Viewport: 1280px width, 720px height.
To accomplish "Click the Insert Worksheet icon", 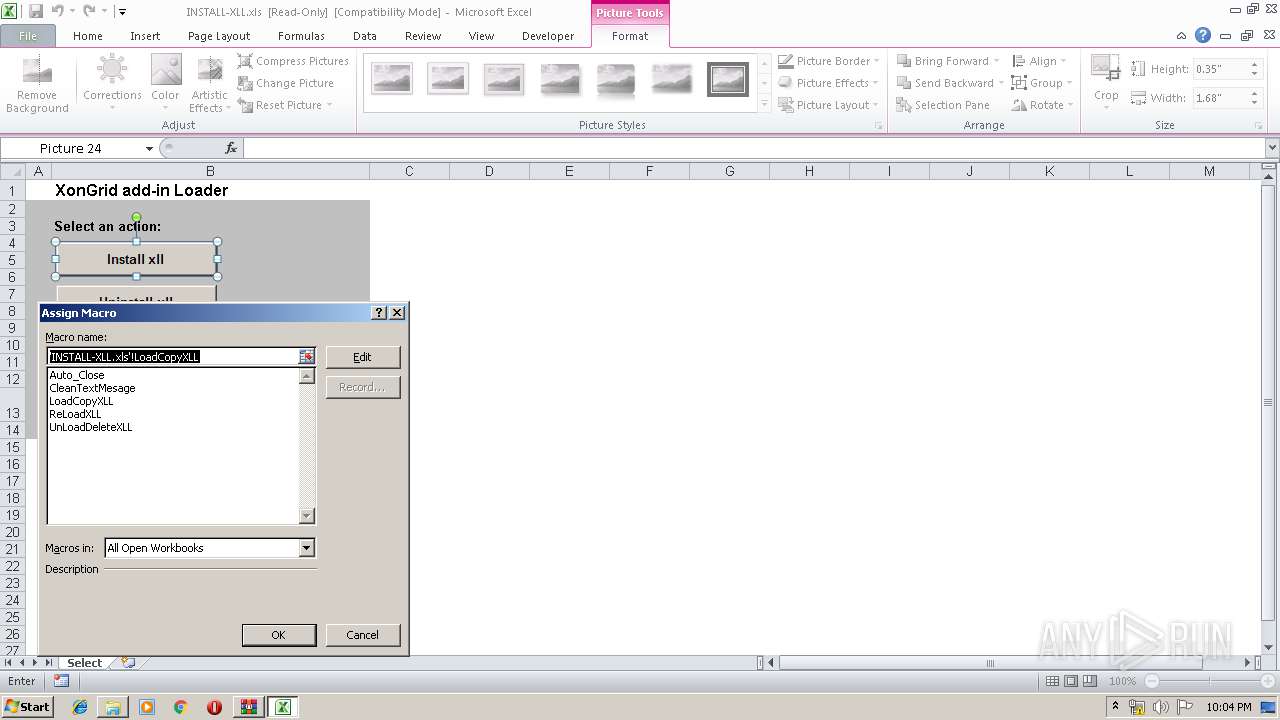I will tap(128, 662).
